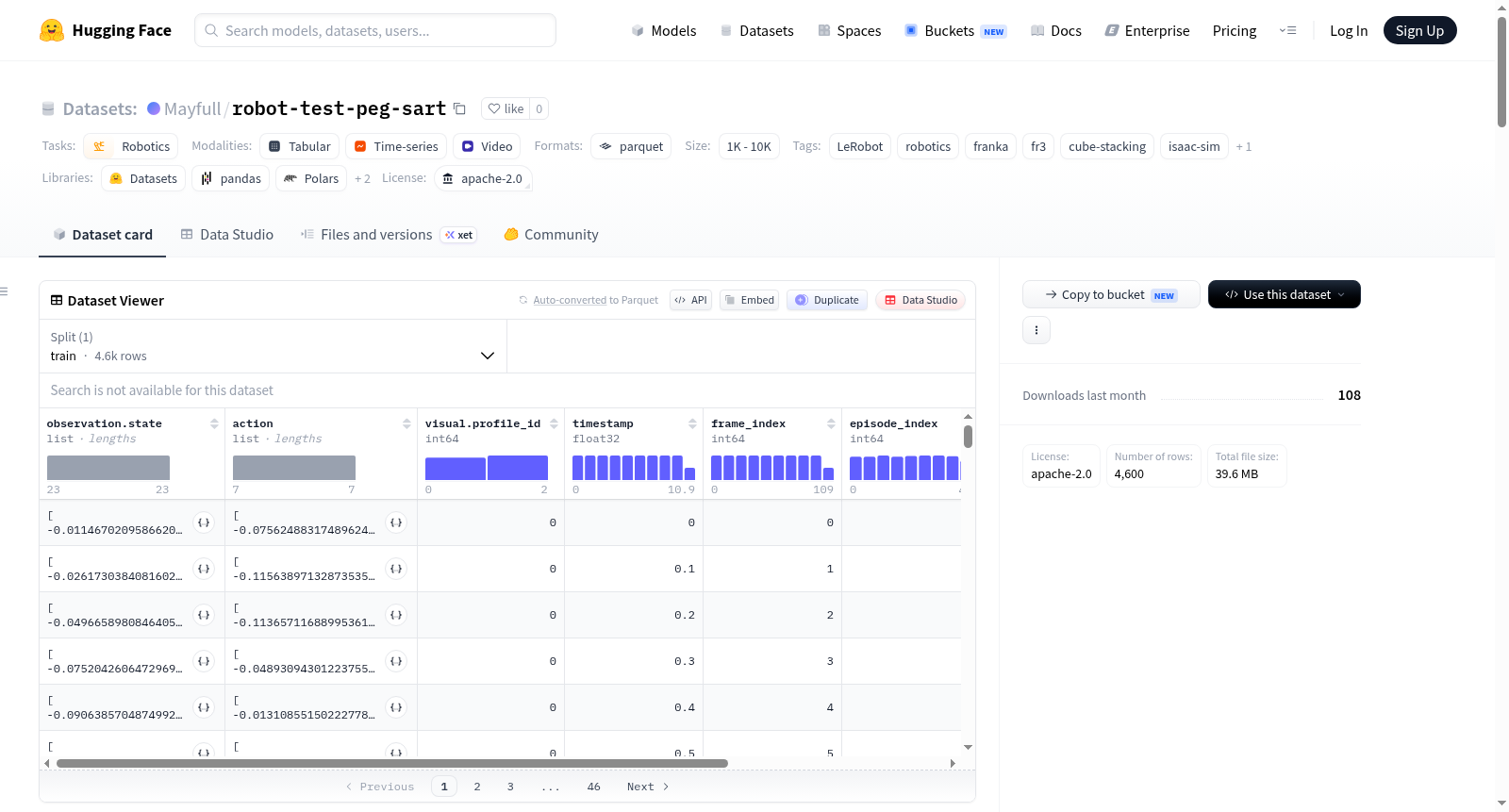Expand the action first row JSON icon
The height and width of the screenshot is (812, 1509).
click(x=396, y=522)
